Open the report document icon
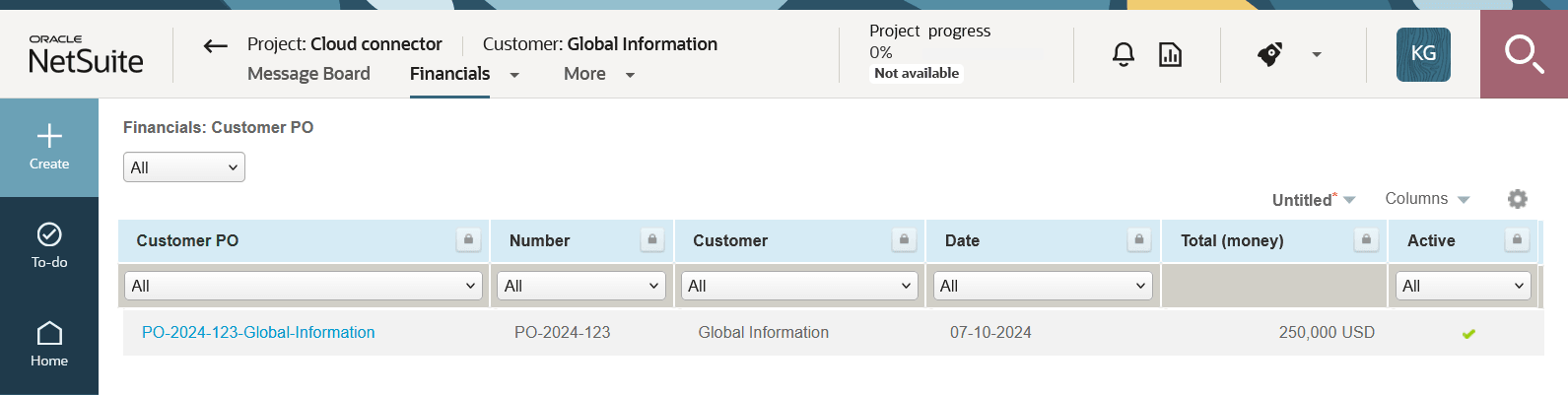Image resolution: width=1568 pixels, height=395 pixels. click(1170, 54)
